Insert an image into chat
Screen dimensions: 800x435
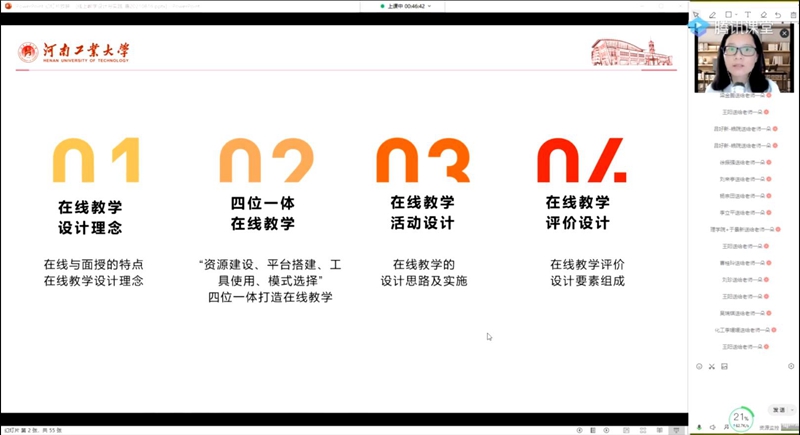[724, 366]
